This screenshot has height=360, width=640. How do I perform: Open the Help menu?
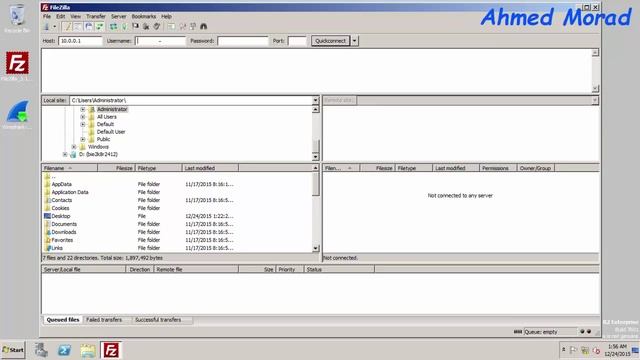coord(166,16)
